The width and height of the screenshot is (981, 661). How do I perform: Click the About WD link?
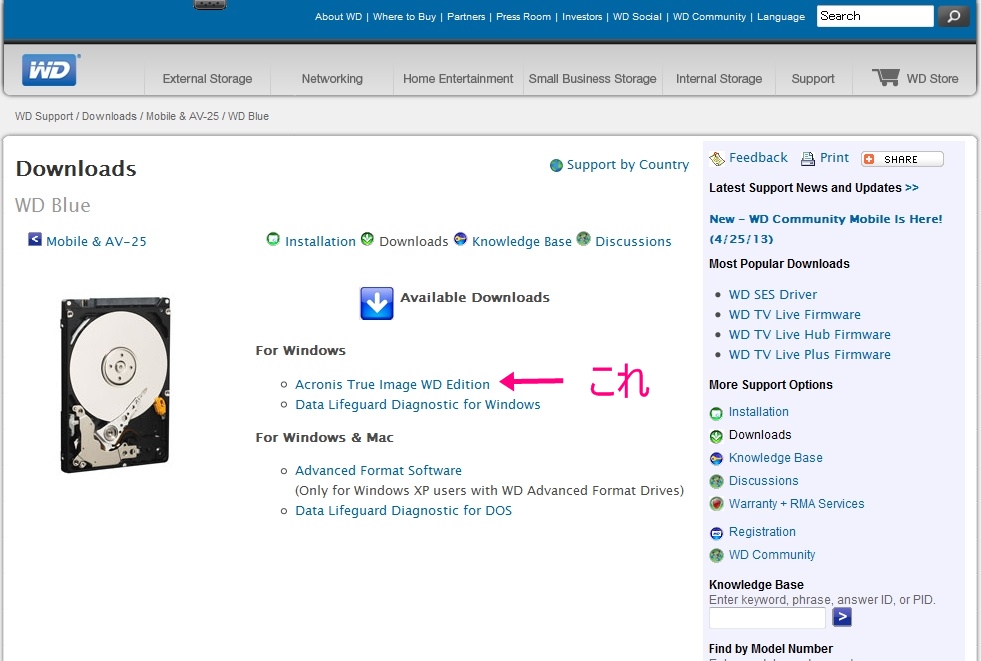click(x=338, y=17)
